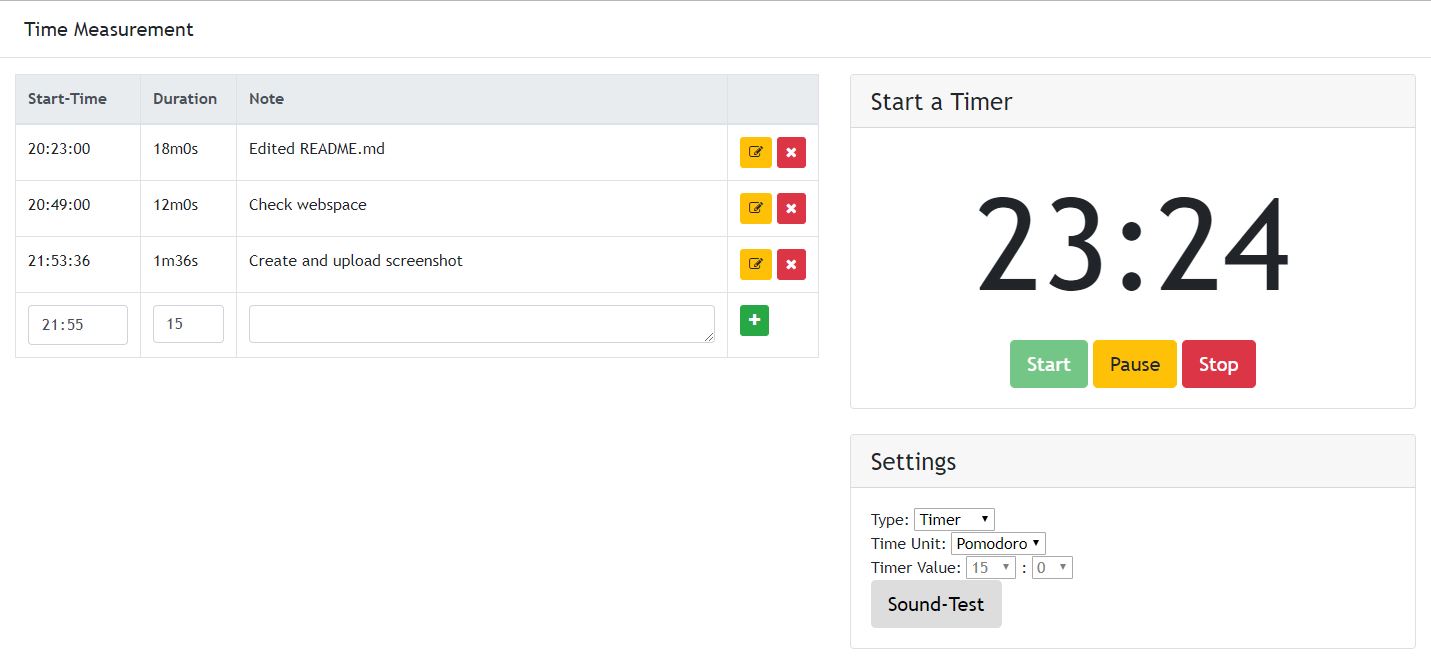
Task: Delete the "Create and upload screenshot" entry
Action: click(791, 264)
